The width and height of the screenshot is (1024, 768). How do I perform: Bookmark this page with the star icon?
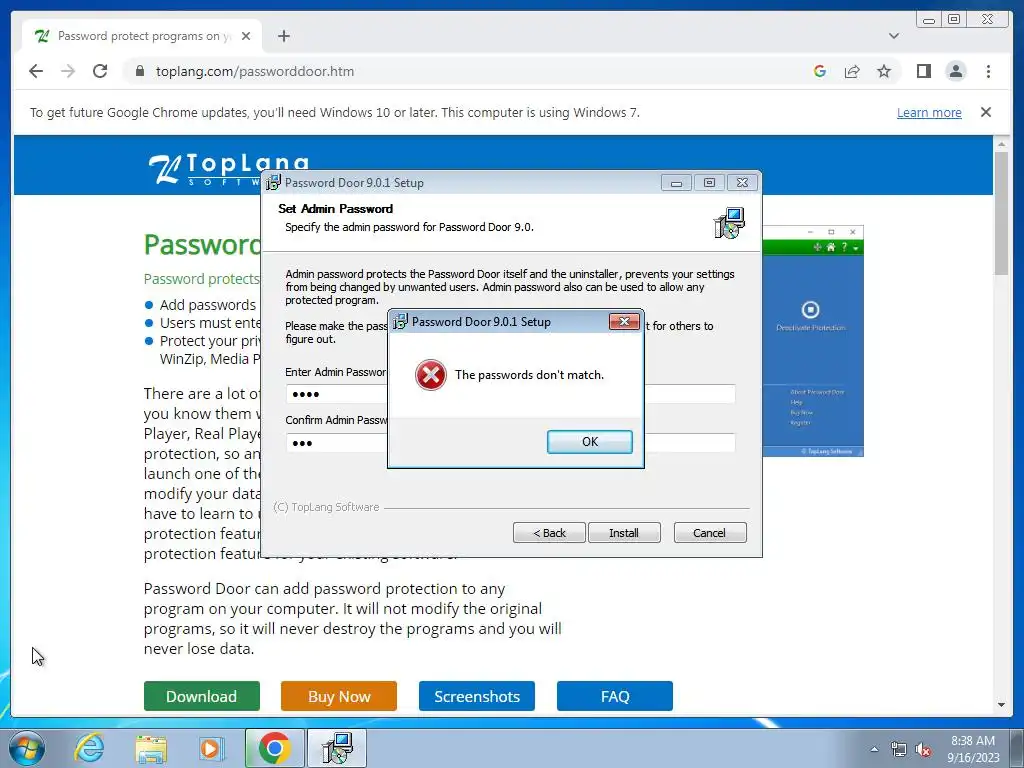(x=884, y=71)
